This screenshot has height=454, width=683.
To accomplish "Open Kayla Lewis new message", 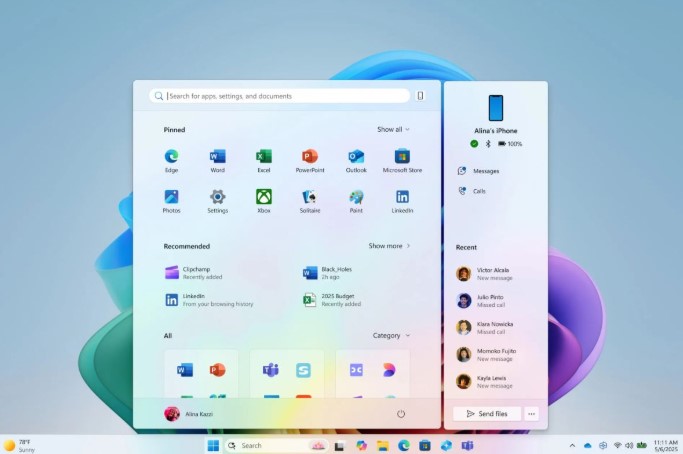I will tap(484, 382).
